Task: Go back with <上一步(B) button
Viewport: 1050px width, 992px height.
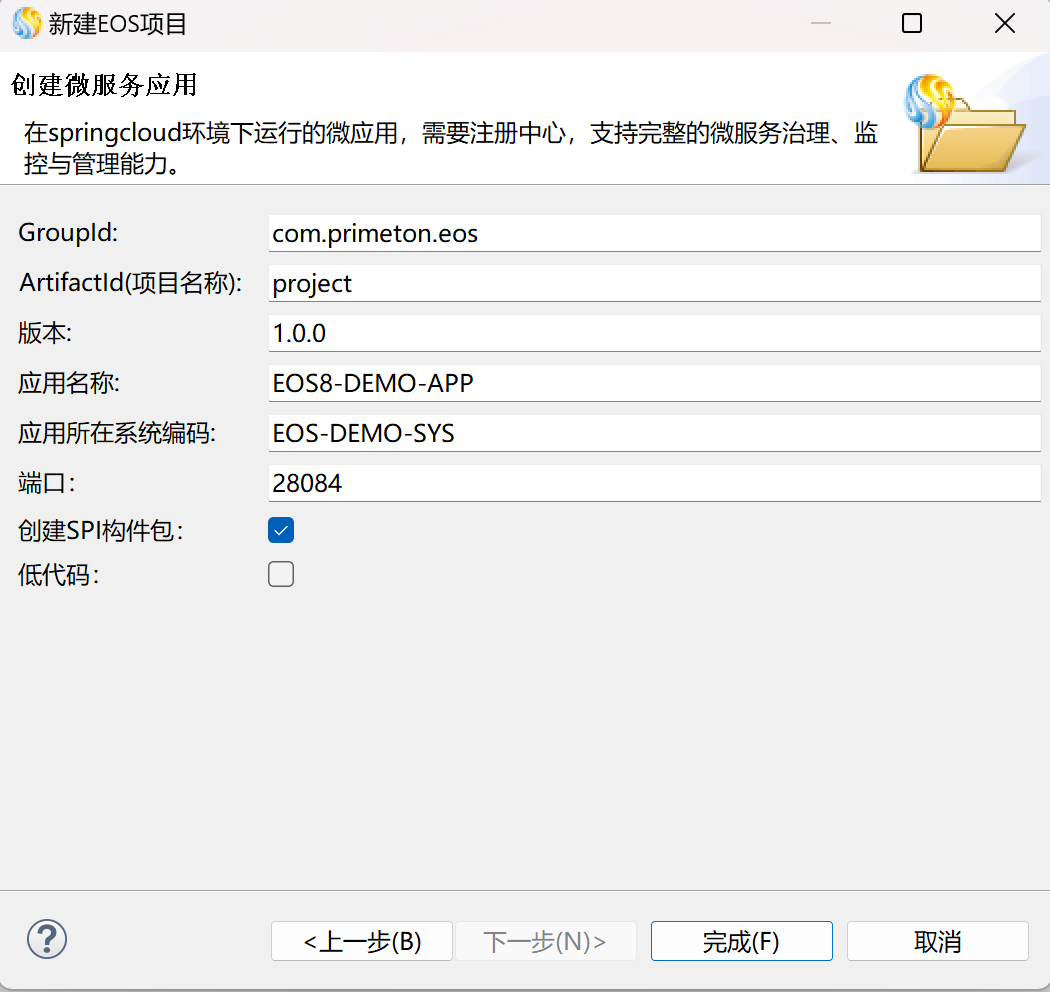Action: pyautogui.click(x=362, y=941)
